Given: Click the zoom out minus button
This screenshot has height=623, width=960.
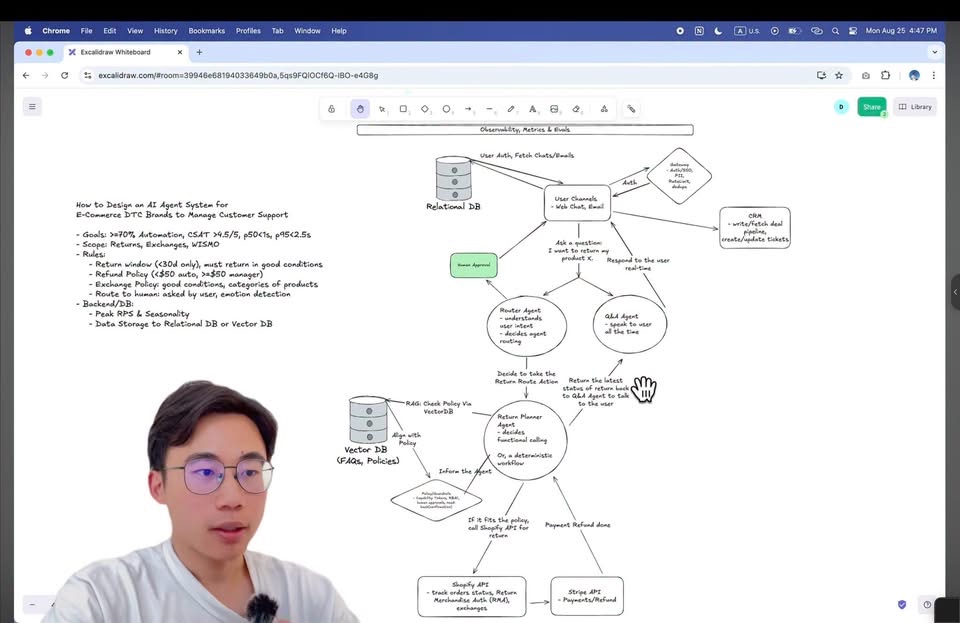Looking at the screenshot, I should click(32, 605).
